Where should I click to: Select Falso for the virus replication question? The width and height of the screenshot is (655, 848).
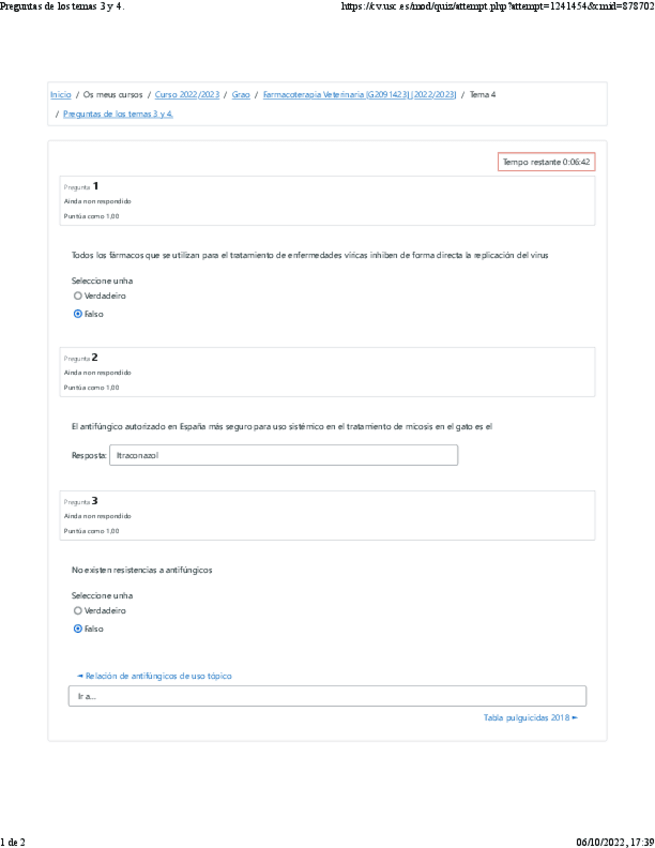(x=78, y=314)
